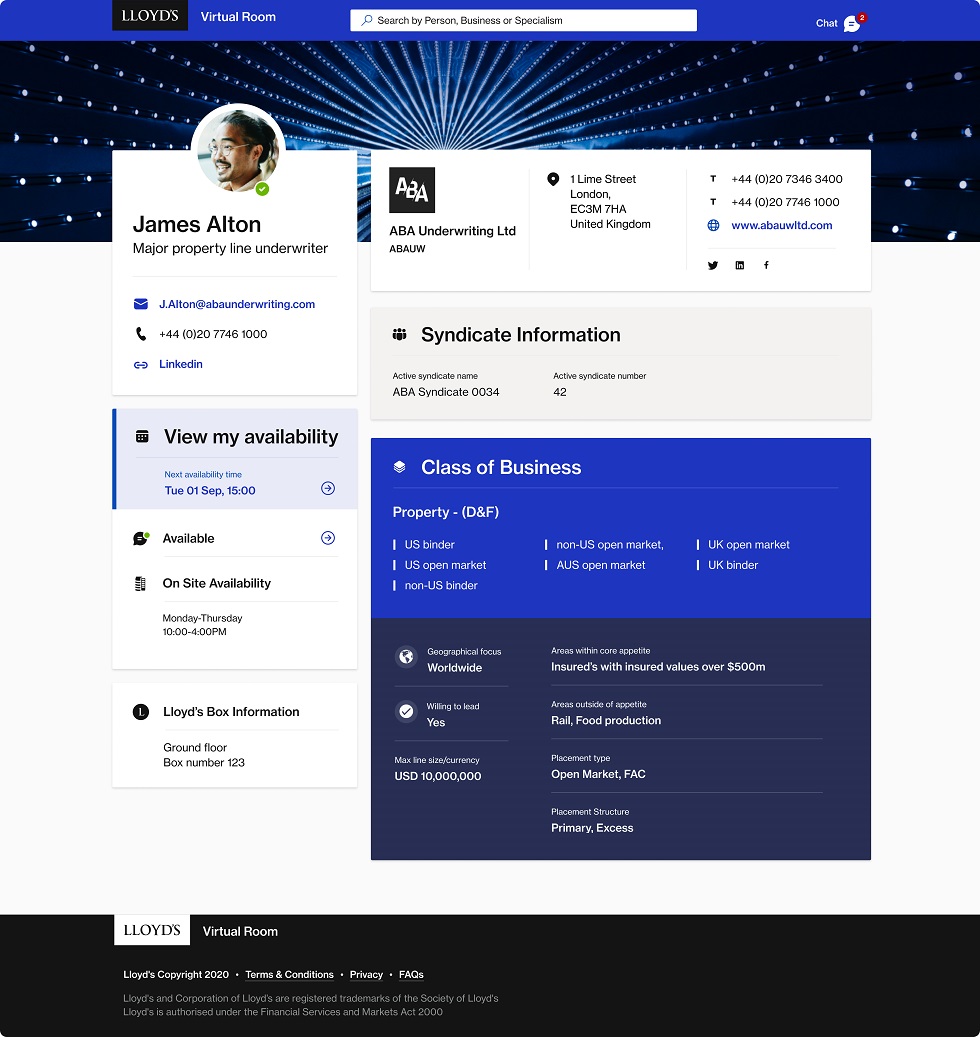The image size is (980, 1037).
Task: Click the Lloyd's Box Information L icon
Action: click(x=141, y=712)
